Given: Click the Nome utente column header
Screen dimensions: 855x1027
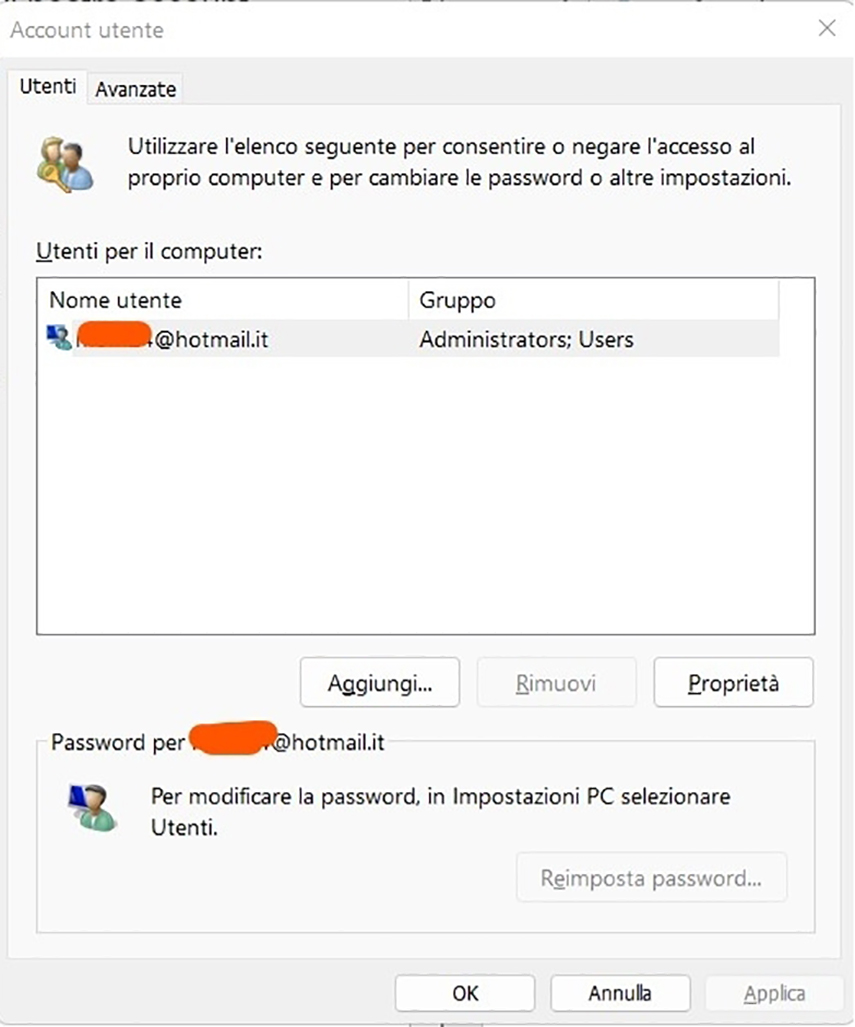Looking at the screenshot, I should pyautogui.click(x=113, y=300).
